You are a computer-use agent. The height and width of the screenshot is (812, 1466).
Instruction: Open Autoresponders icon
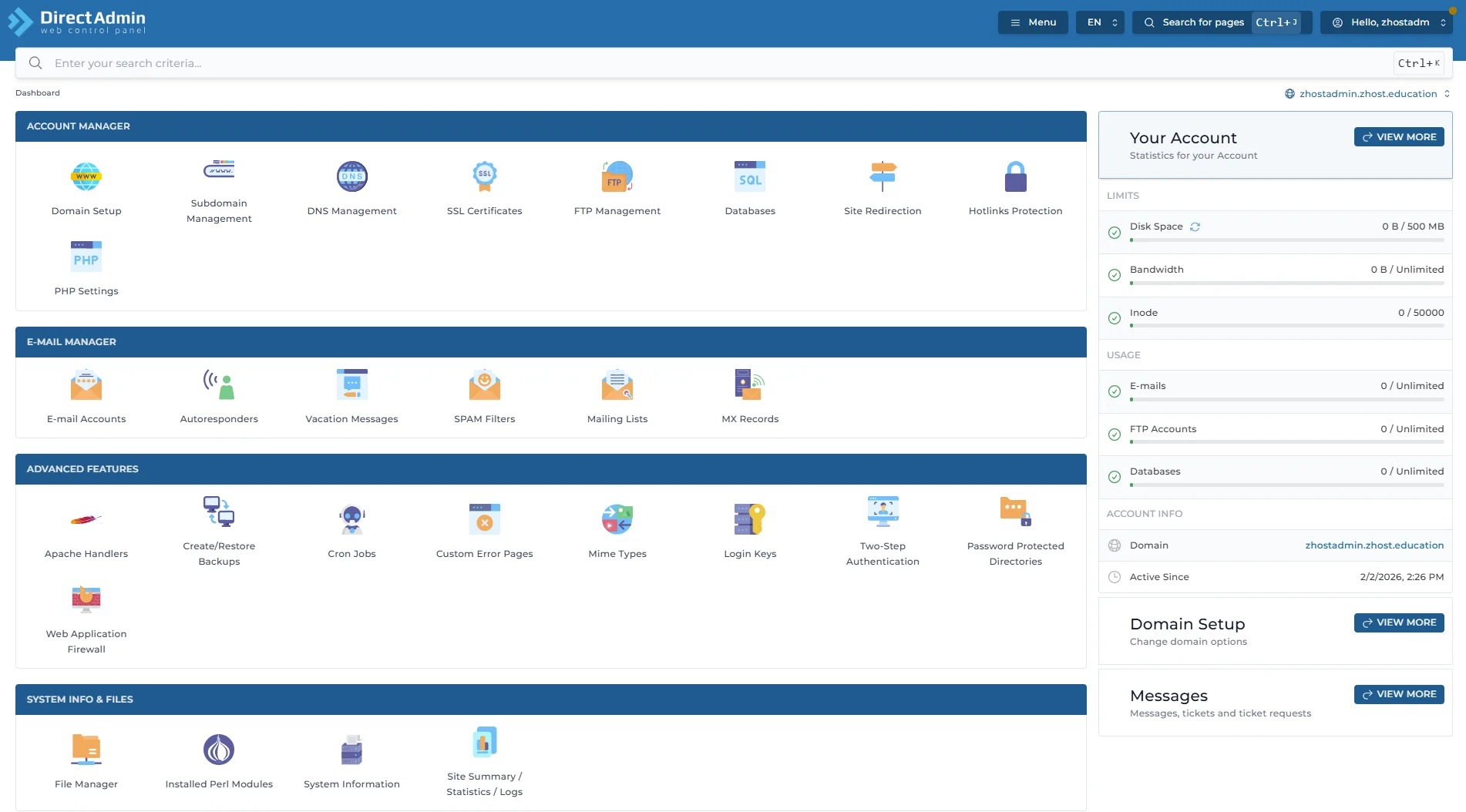pyautogui.click(x=219, y=384)
